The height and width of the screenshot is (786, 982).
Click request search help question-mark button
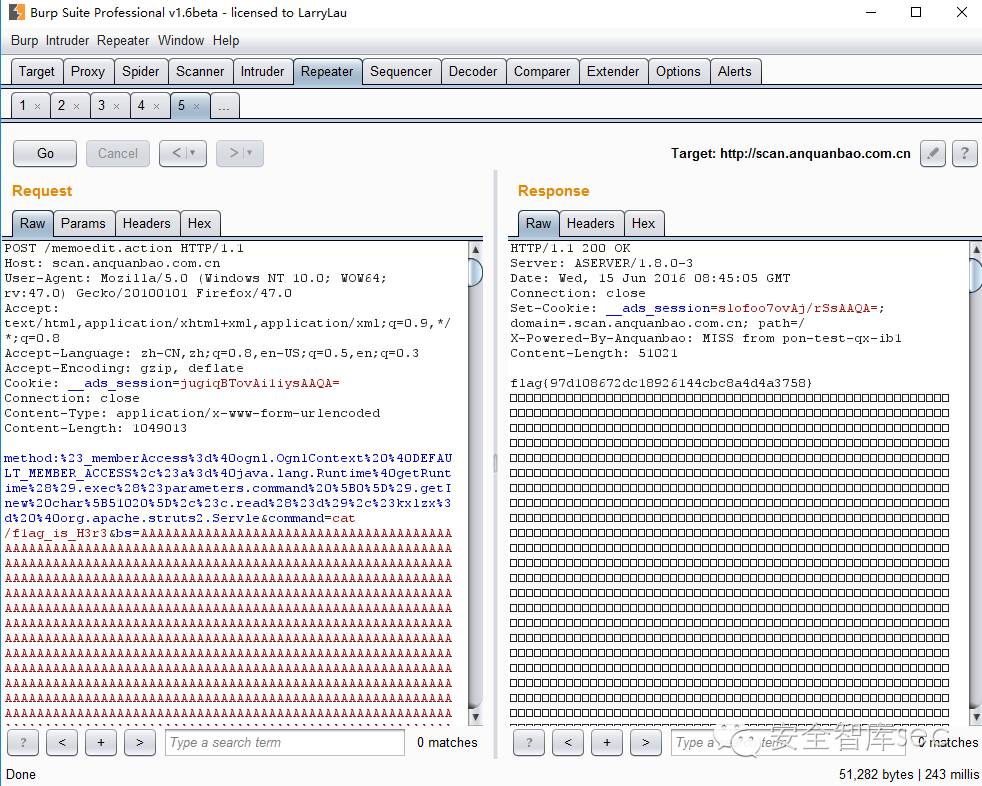[x=23, y=743]
